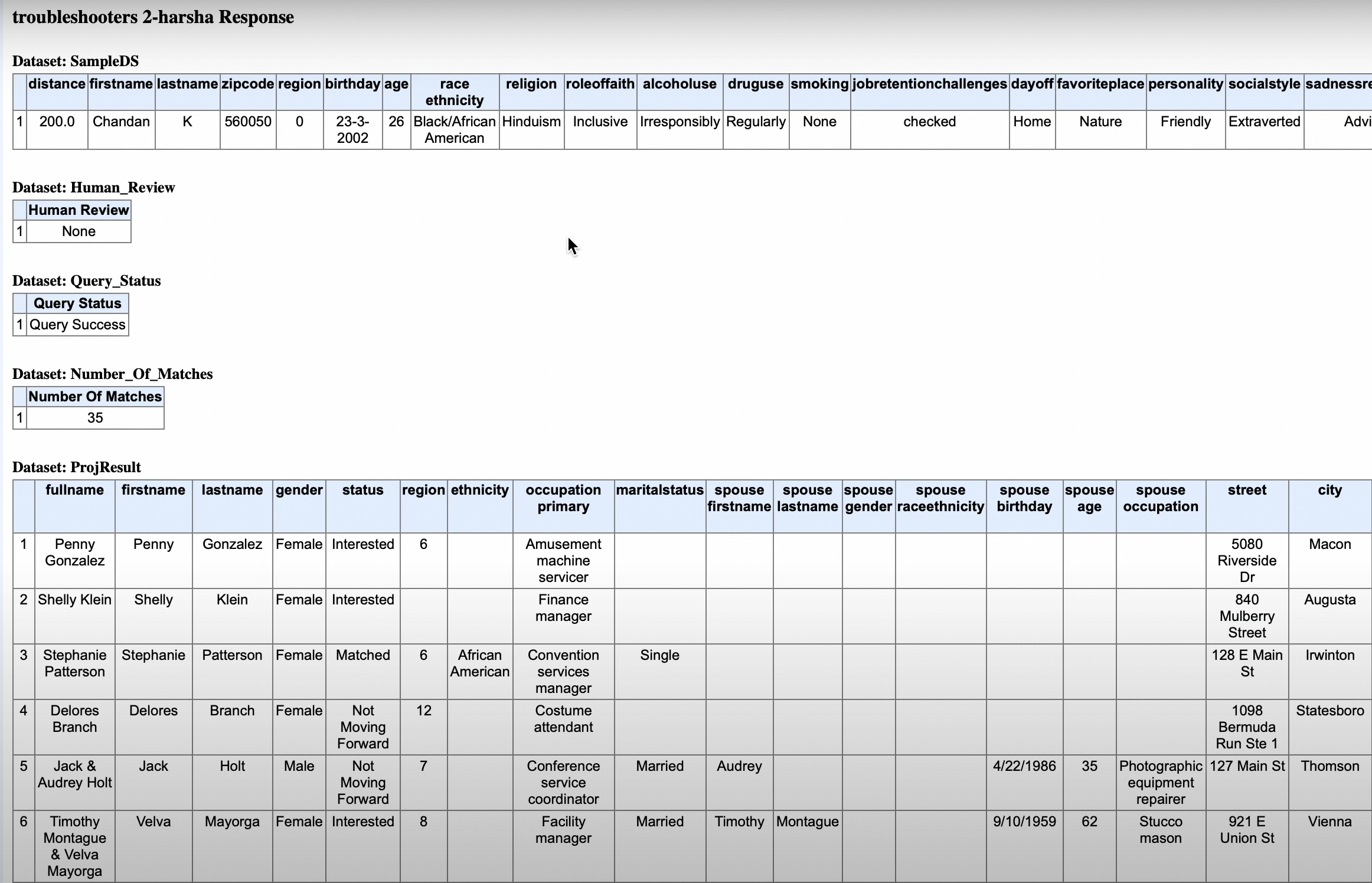
Task: Click the 'Query Status' column header
Action: point(77,303)
